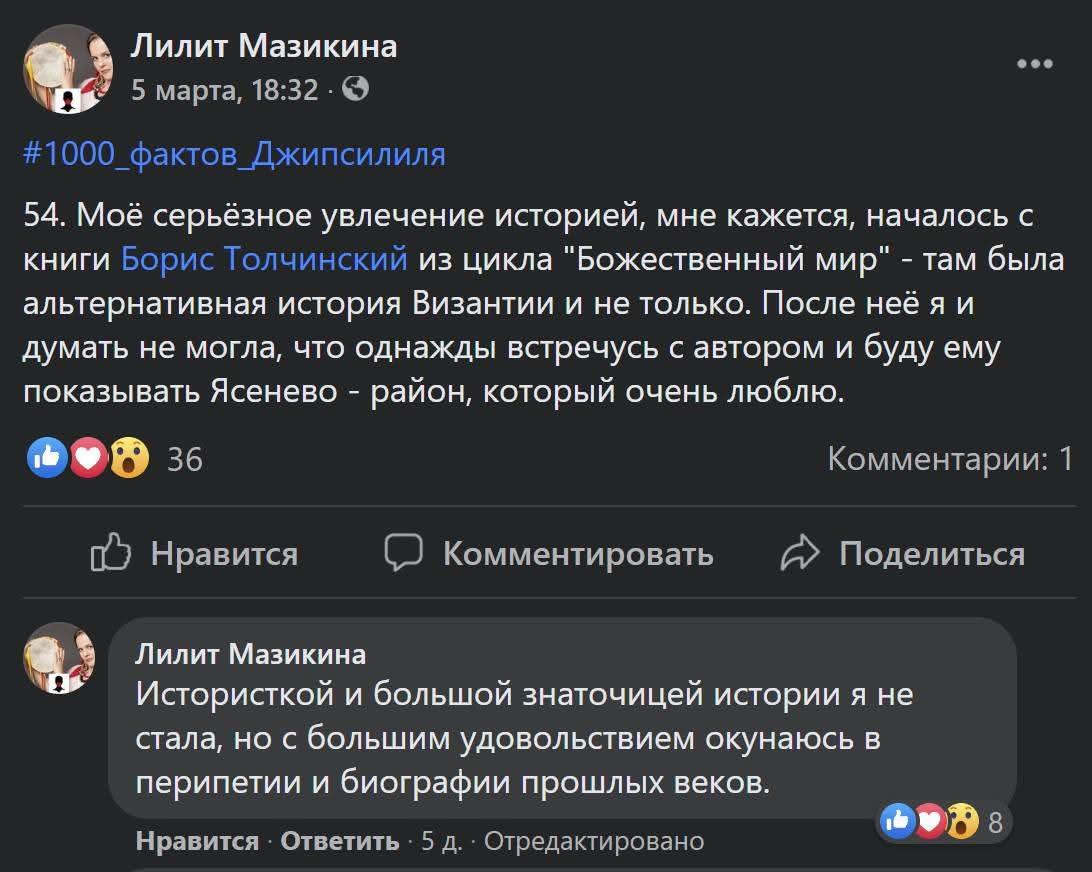Image resolution: width=1092 pixels, height=872 pixels.
Task: Click the thumbs-up icon beside Нравится
Action: click(x=109, y=553)
